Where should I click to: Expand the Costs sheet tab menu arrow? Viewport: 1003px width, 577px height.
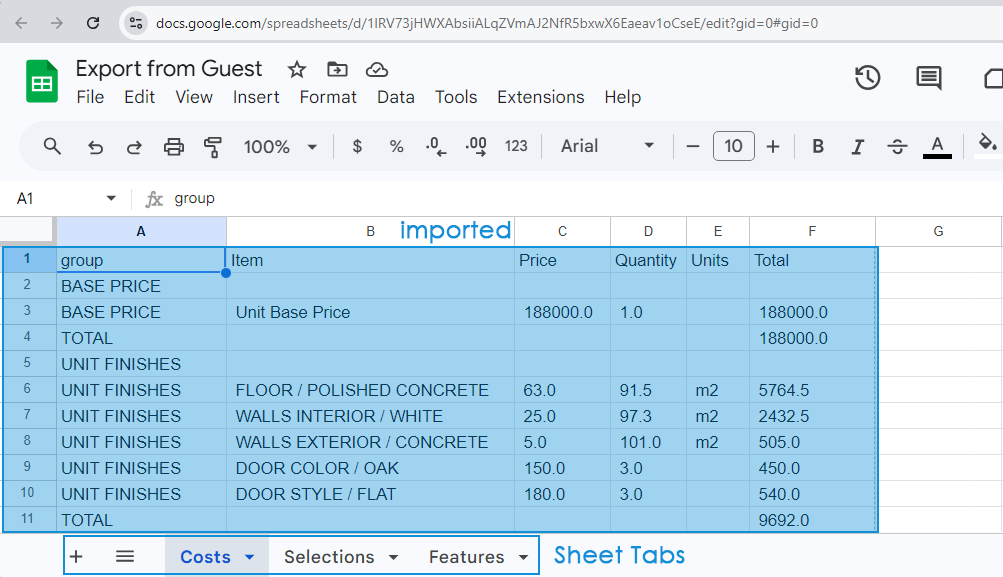coord(250,557)
